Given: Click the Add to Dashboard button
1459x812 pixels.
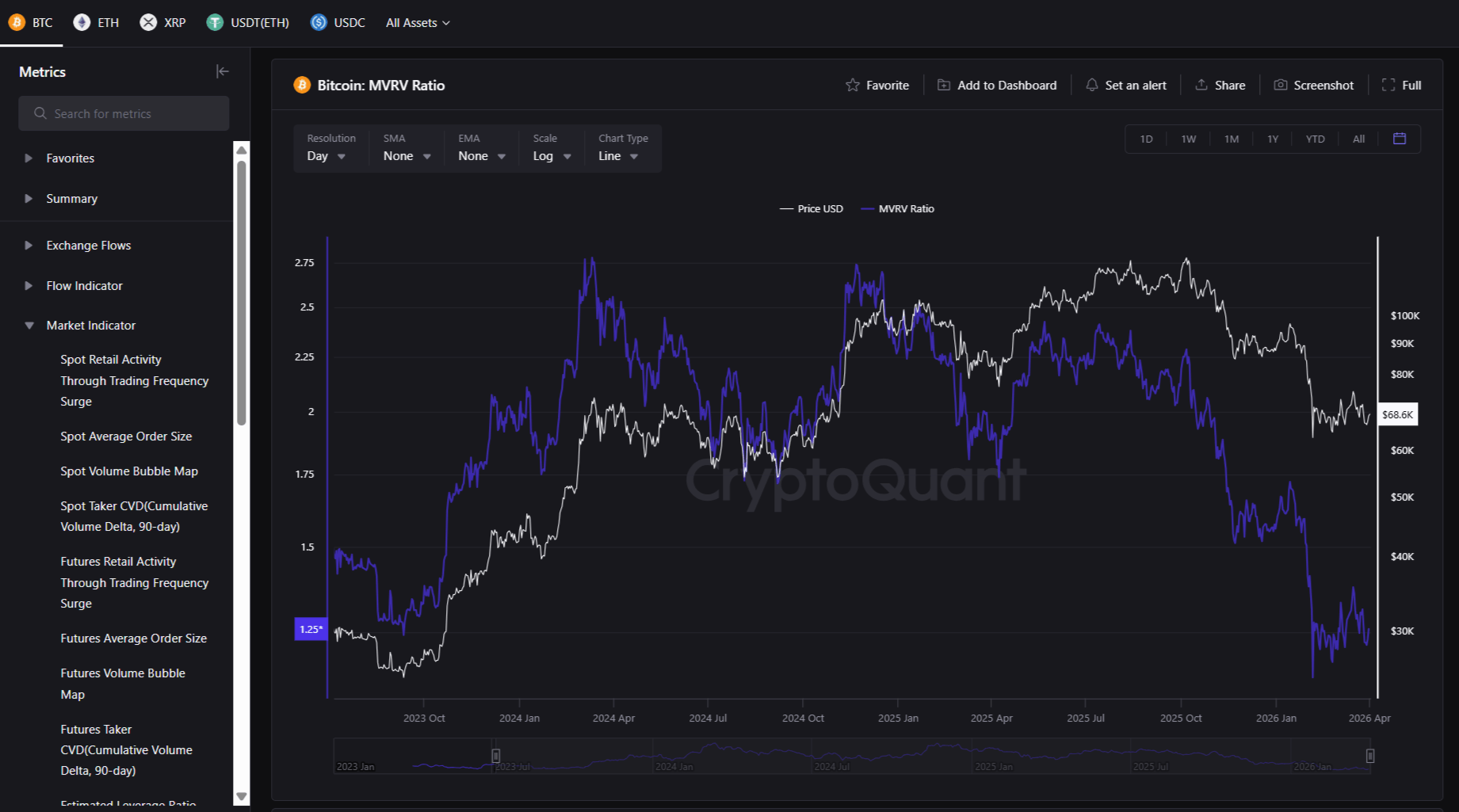Looking at the screenshot, I should pos(997,85).
